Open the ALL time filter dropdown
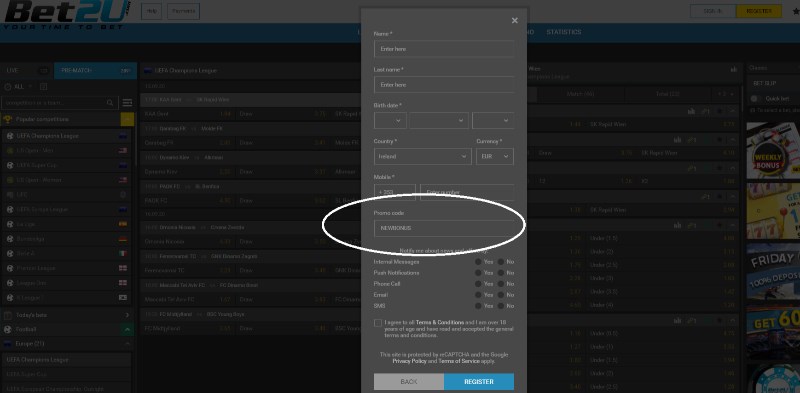The image size is (800, 393). 19,87
